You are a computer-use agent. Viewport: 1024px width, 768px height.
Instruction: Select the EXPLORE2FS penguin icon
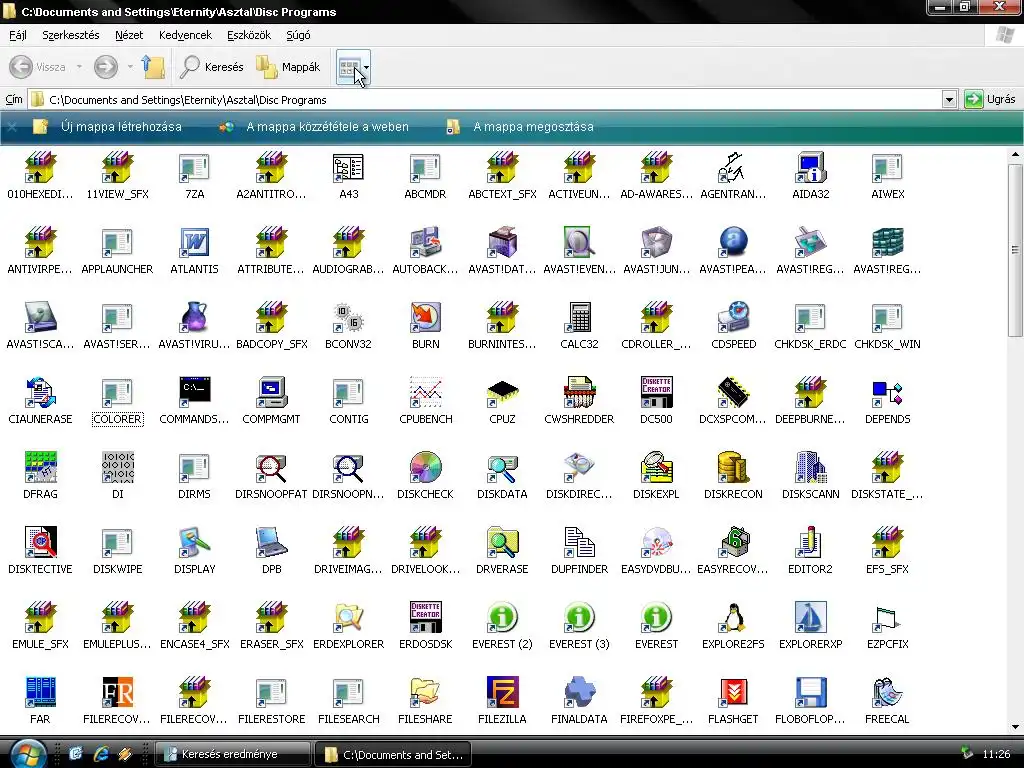[733, 618]
